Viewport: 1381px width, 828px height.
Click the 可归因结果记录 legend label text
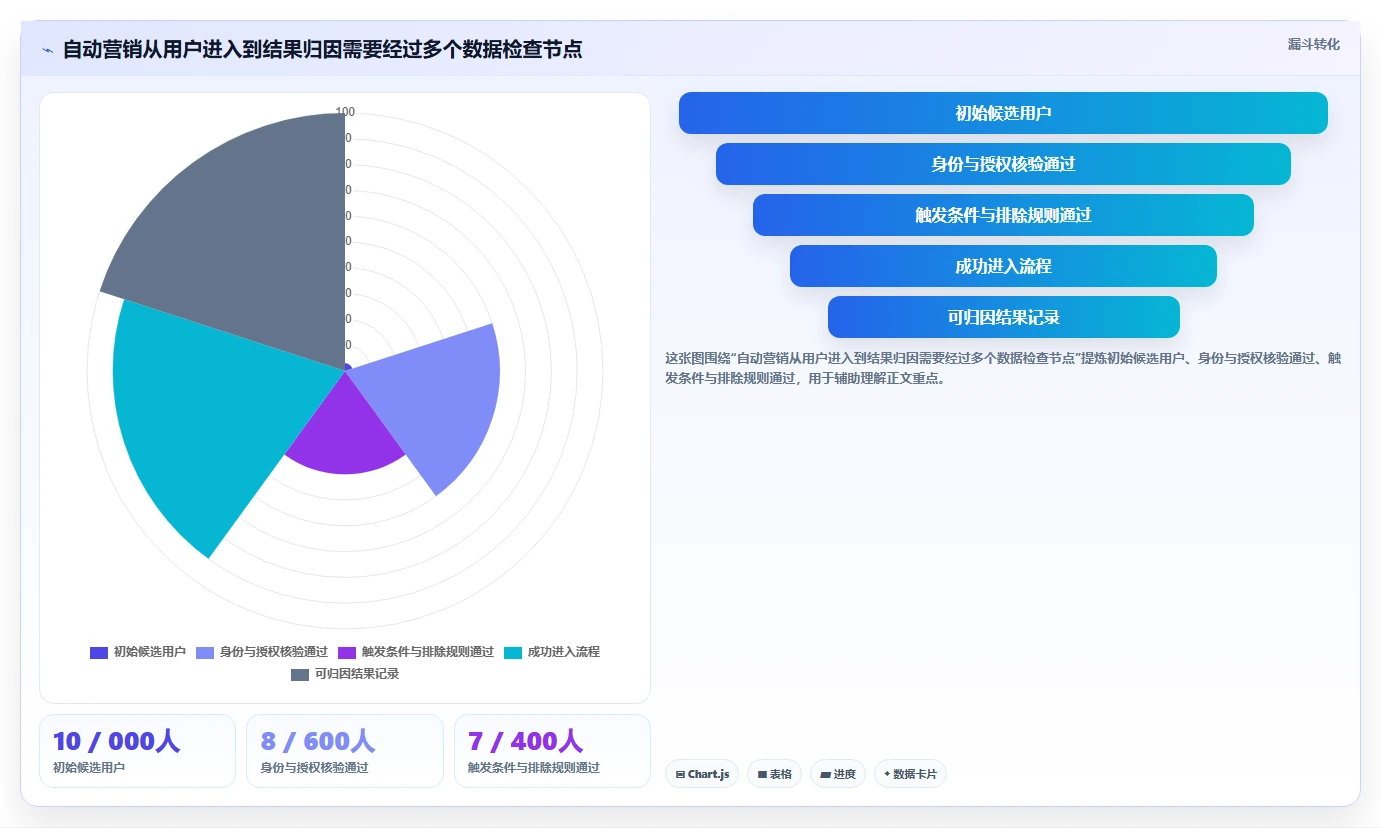(357, 675)
